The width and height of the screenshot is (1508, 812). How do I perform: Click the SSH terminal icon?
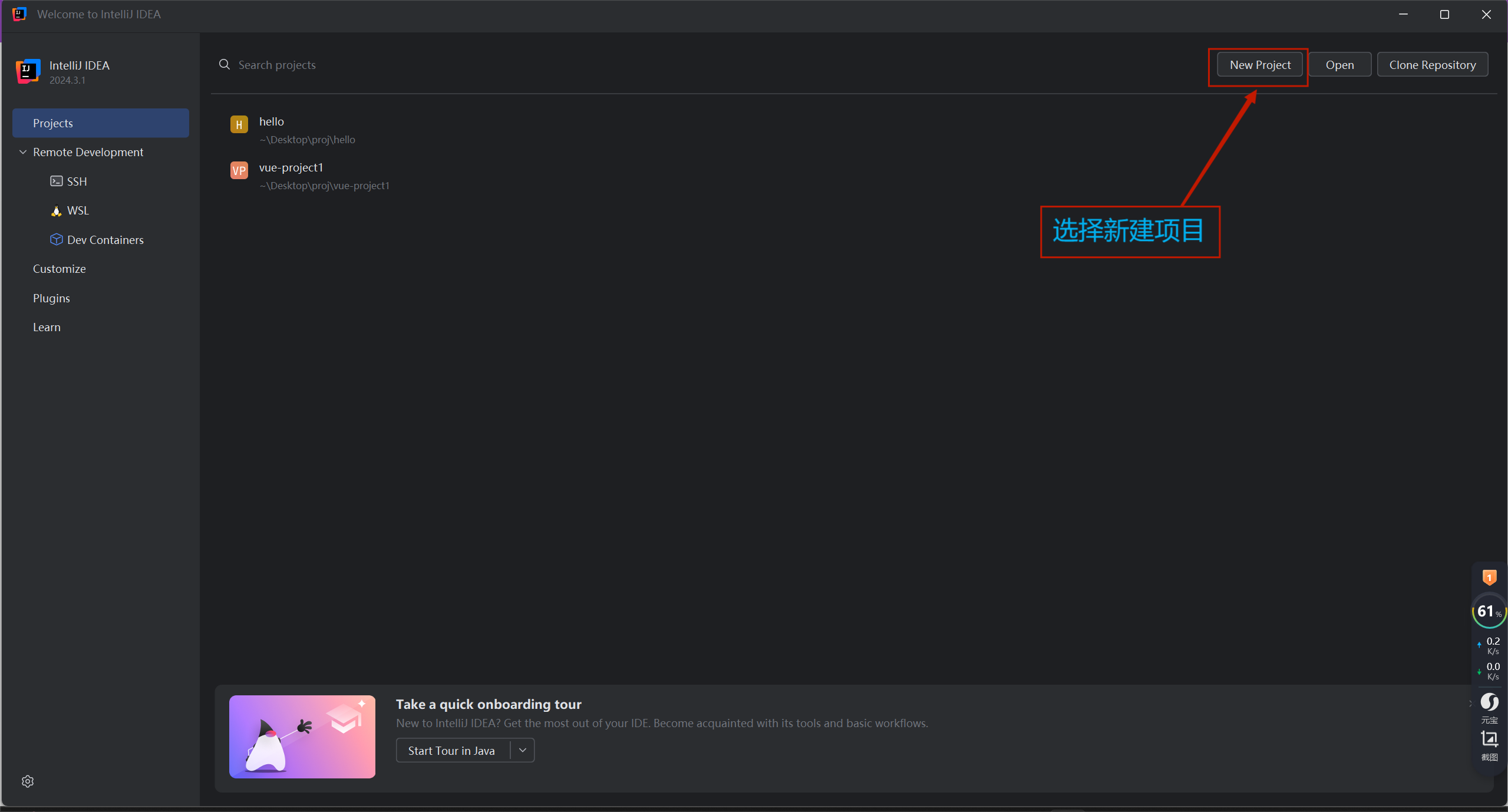(56, 181)
